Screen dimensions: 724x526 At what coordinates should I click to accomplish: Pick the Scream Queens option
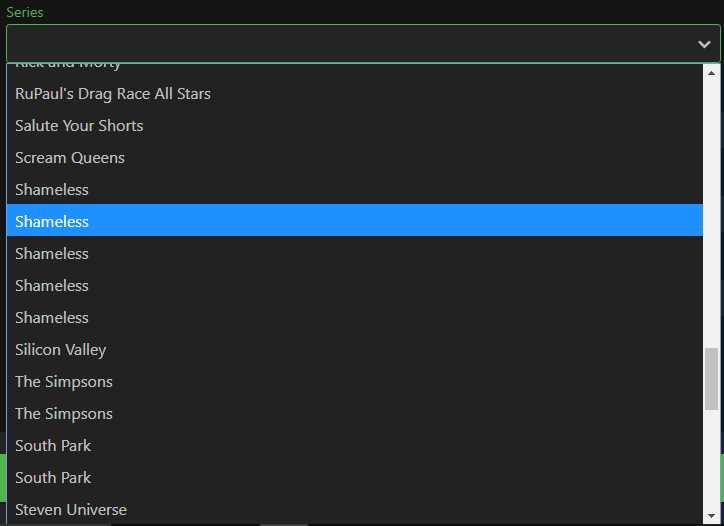(x=70, y=158)
